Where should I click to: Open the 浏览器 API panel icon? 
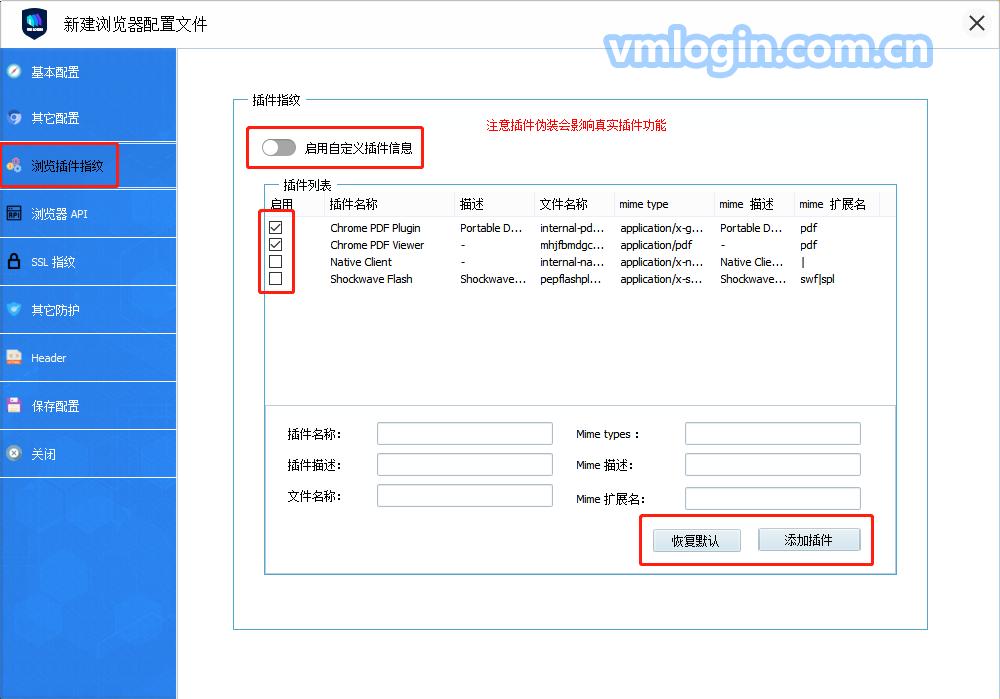pyautogui.click(x=15, y=214)
